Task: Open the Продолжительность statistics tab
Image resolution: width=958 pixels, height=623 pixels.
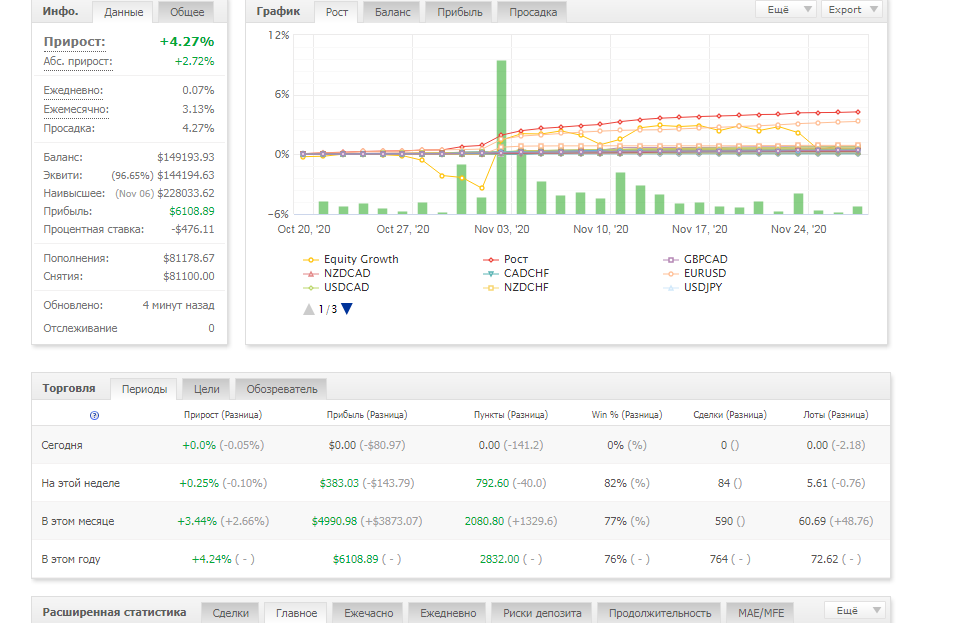Action: (x=660, y=613)
